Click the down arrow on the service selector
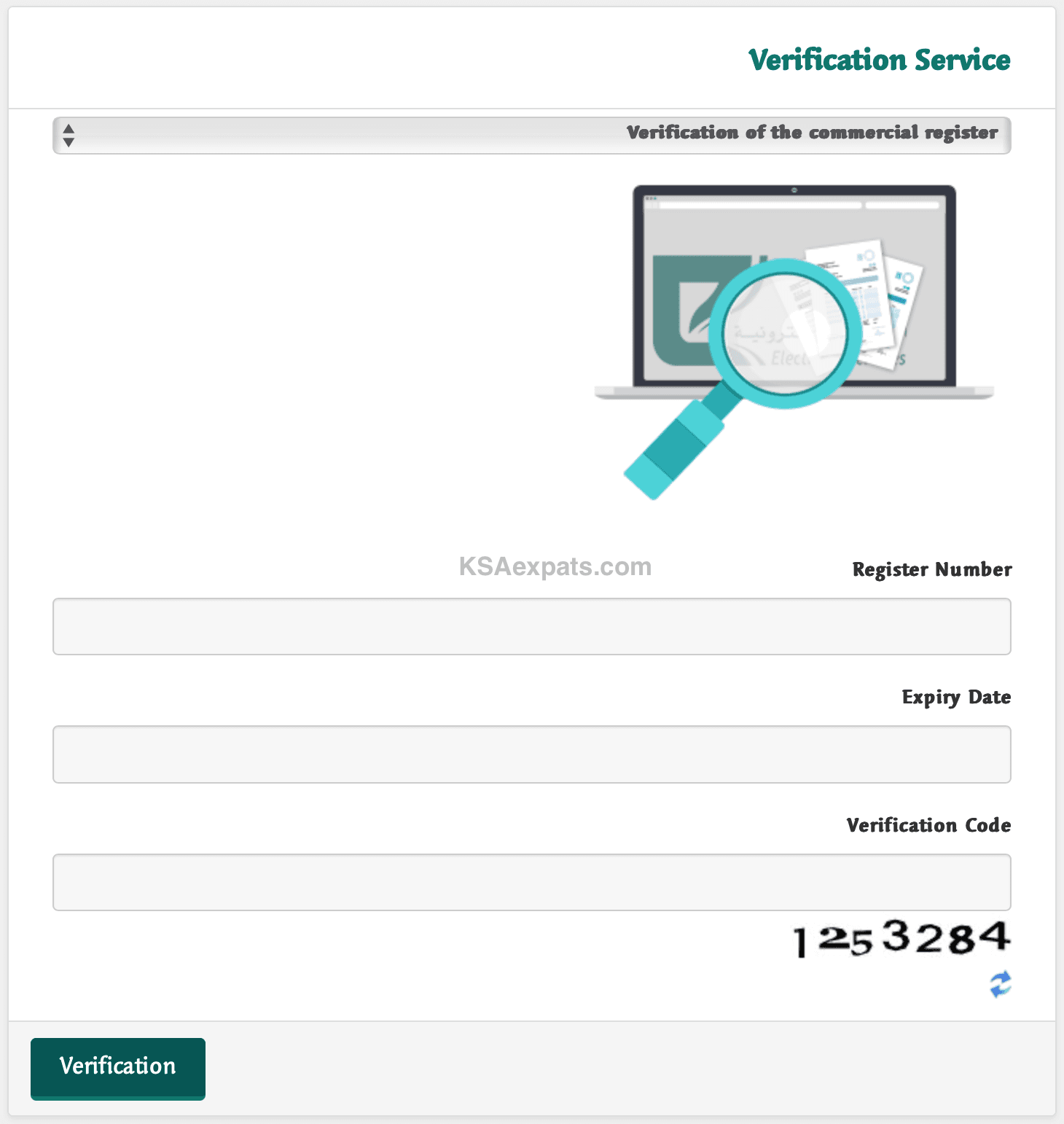This screenshot has height=1124, width=1064. coord(68,141)
